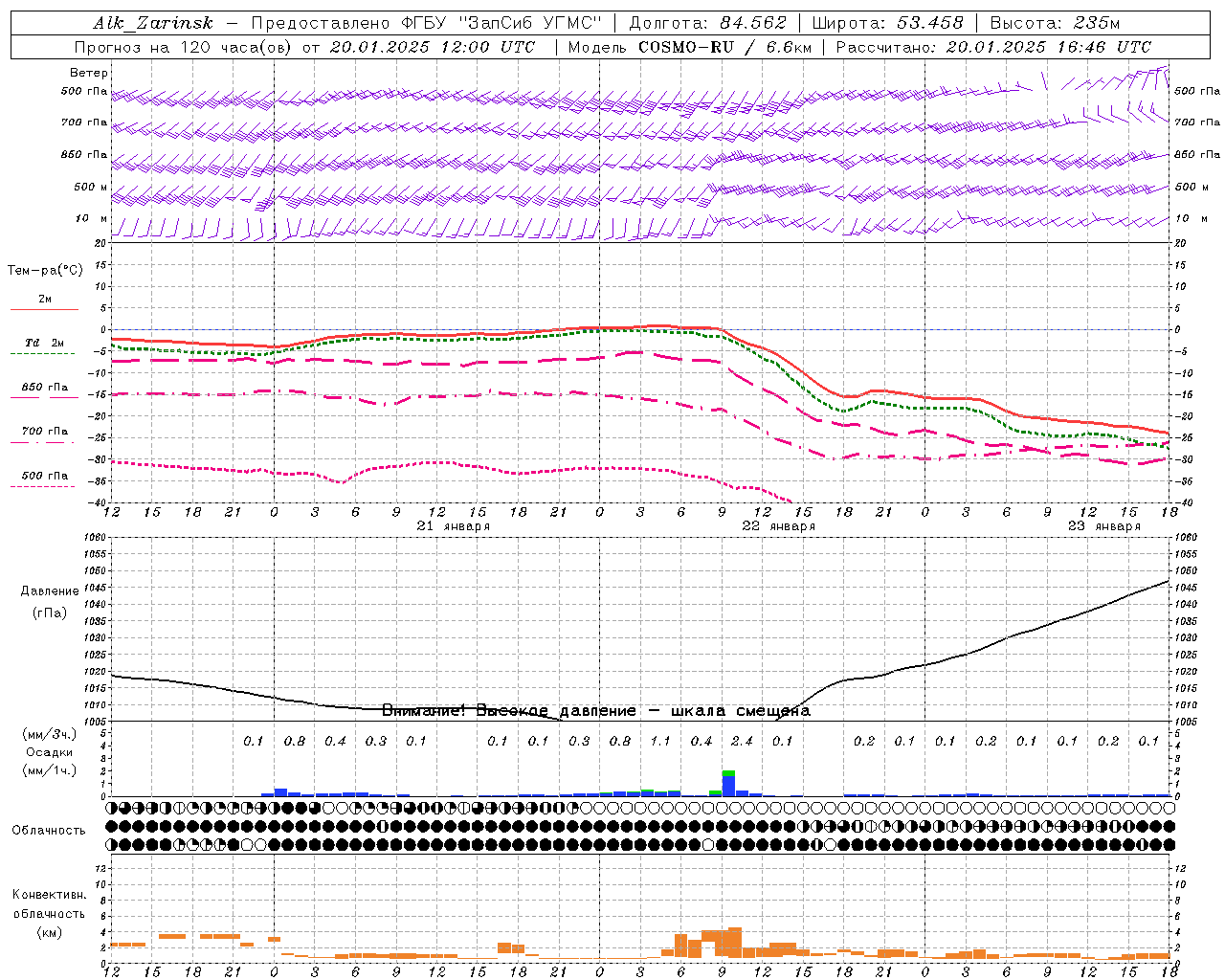Click the Осадки precipitation label
This screenshot has height=980, width=1225.
click(49, 752)
